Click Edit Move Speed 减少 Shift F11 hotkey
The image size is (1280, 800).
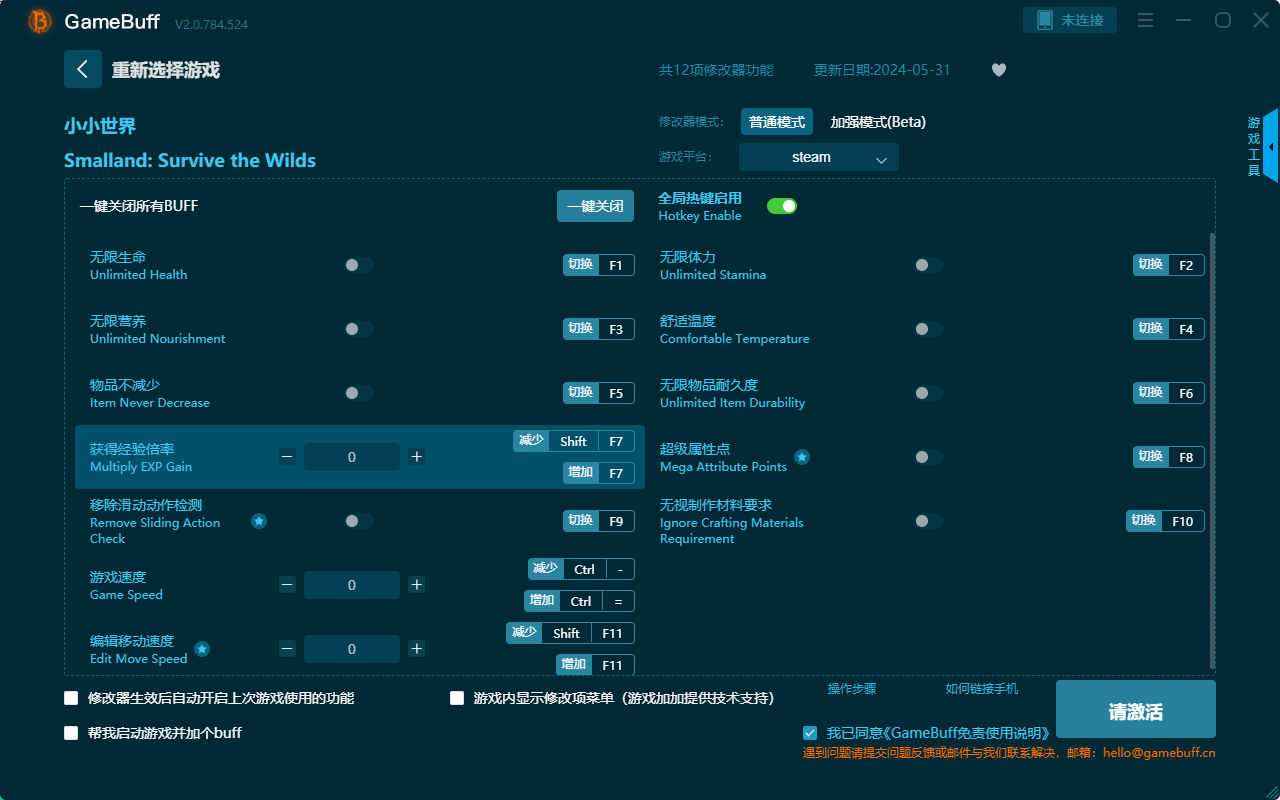point(571,633)
